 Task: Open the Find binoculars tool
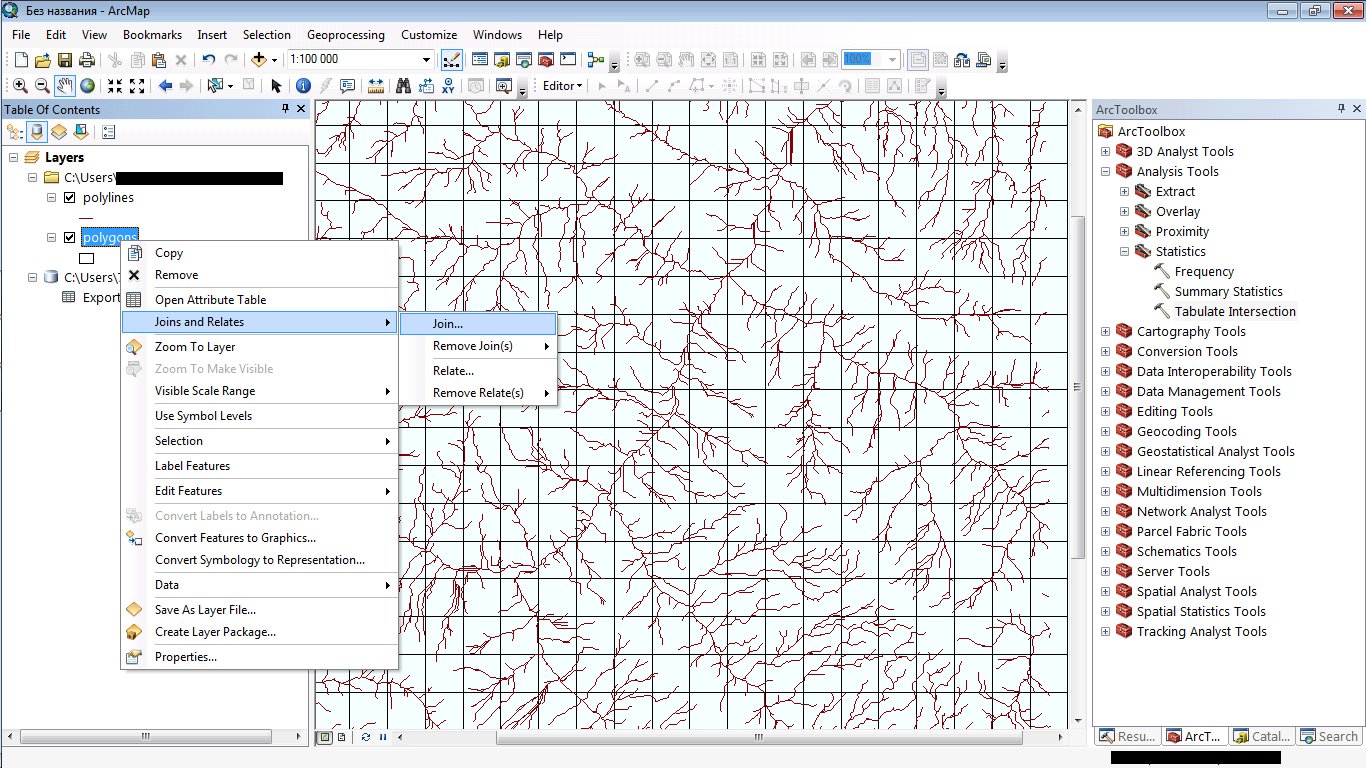pos(403,86)
